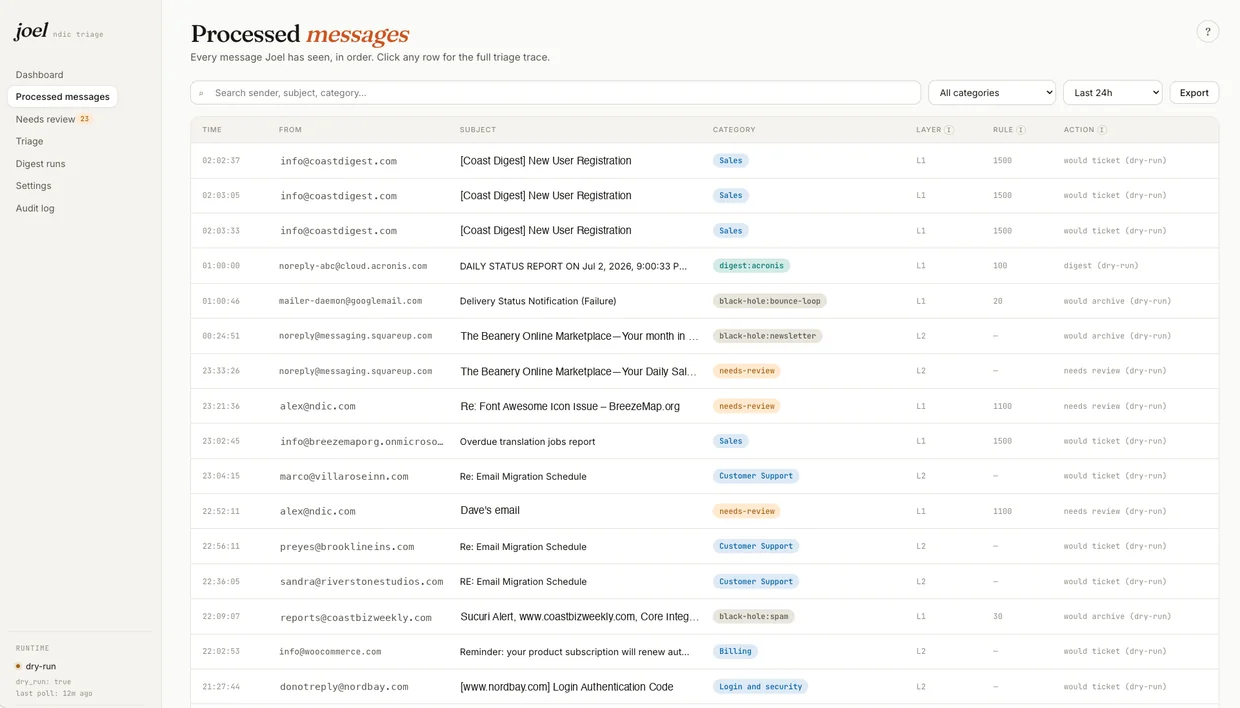Open Overdue translation jobs report message
1240x708 pixels.
(x=527, y=441)
